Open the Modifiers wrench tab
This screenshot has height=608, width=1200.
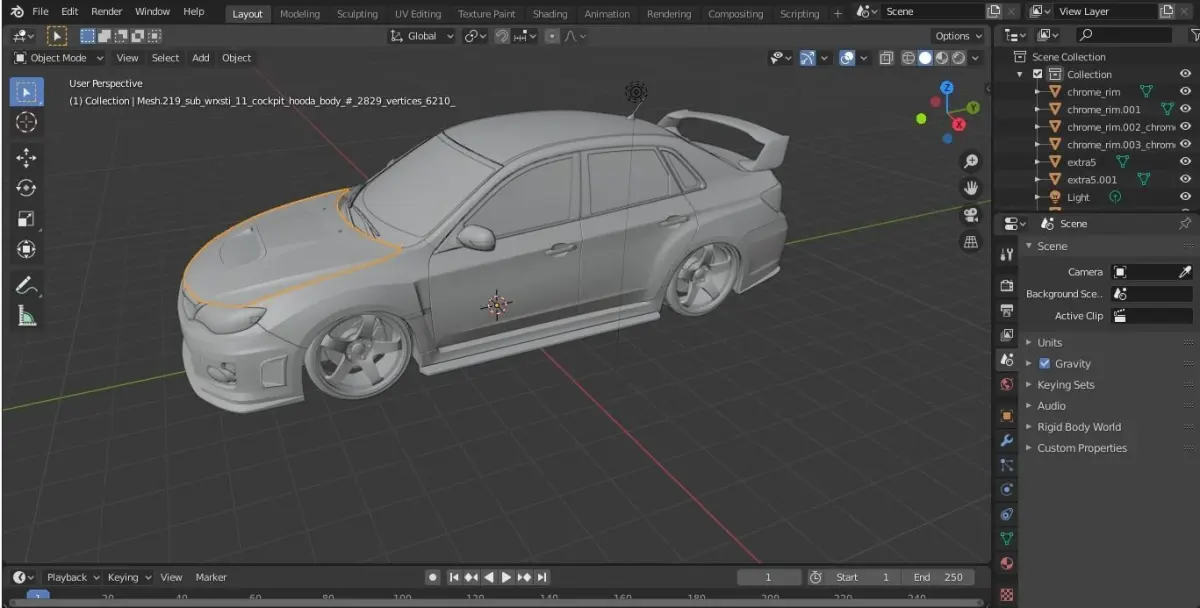[1006, 440]
